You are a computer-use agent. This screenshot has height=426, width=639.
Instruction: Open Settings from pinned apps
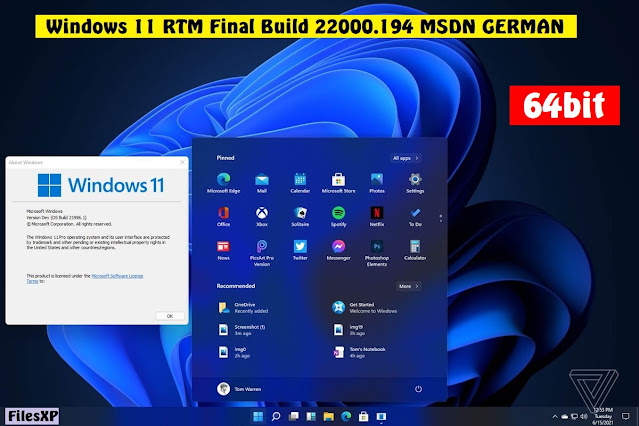click(415, 183)
